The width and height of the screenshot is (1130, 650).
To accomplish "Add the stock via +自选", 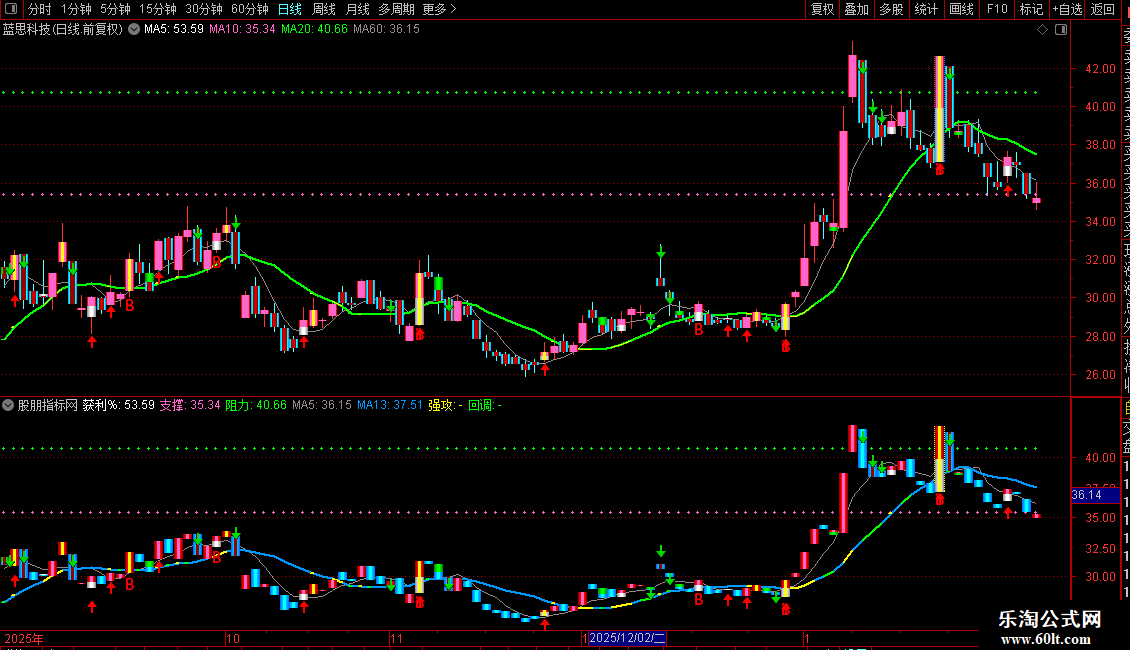I will click(x=1067, y=9).
